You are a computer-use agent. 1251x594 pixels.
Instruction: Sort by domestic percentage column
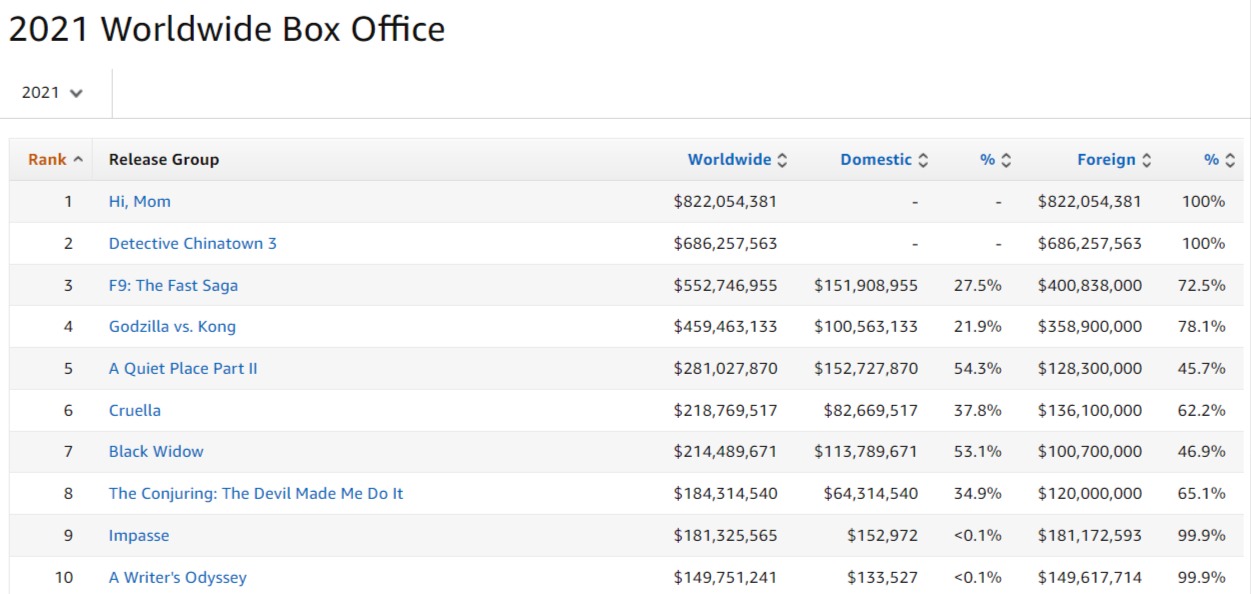995,160
